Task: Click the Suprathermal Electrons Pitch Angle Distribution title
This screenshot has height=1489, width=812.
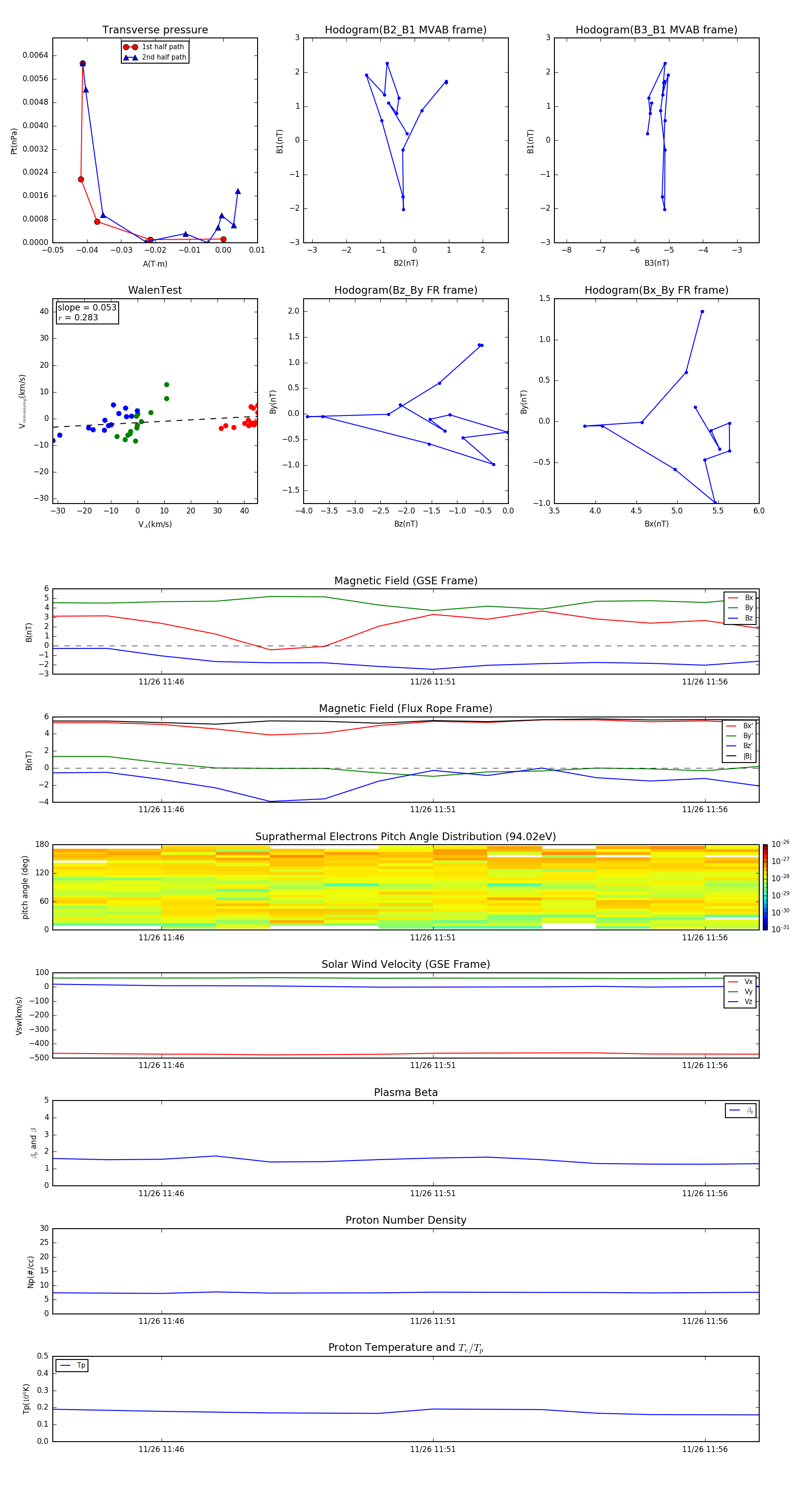Action: point(406,837)
